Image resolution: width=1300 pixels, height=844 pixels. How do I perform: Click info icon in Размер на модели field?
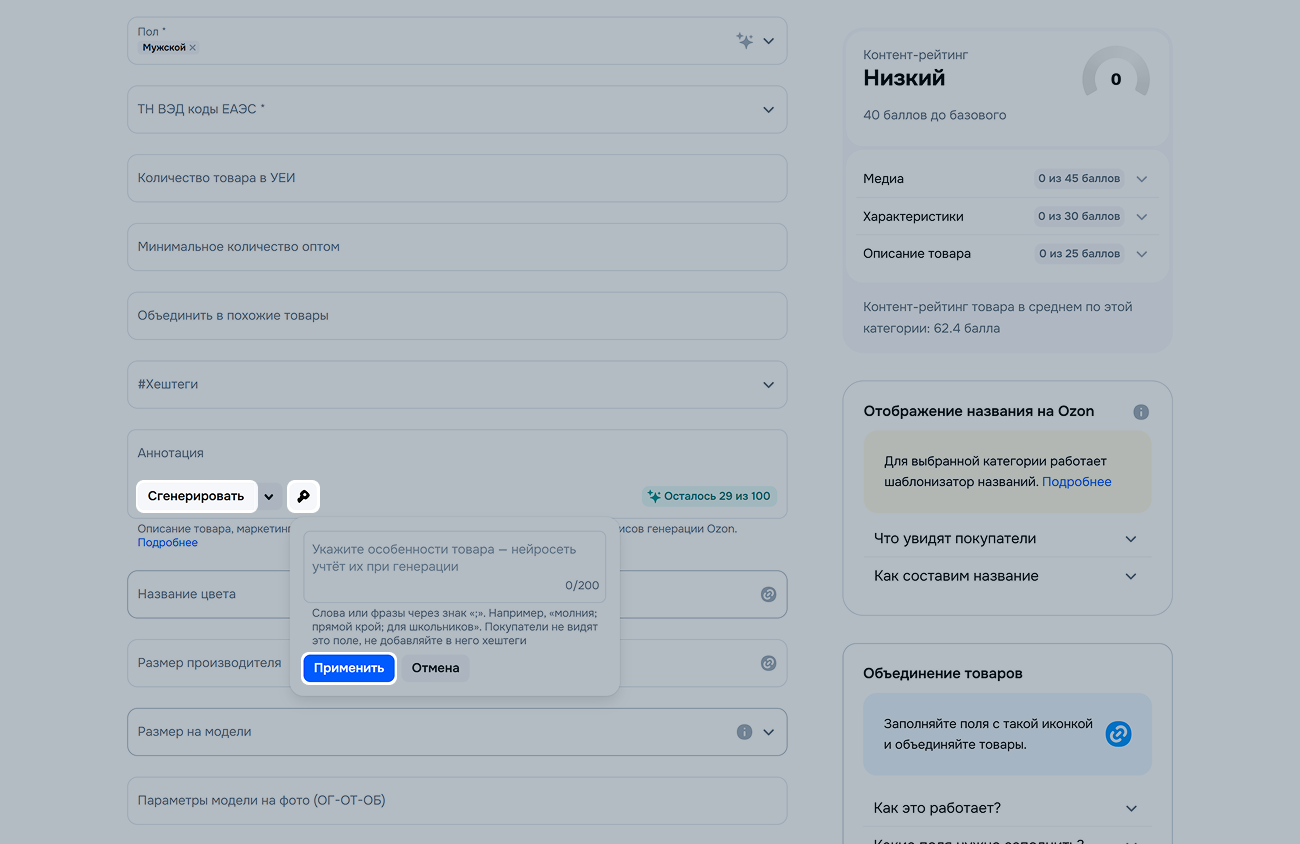tap(744, 732)
